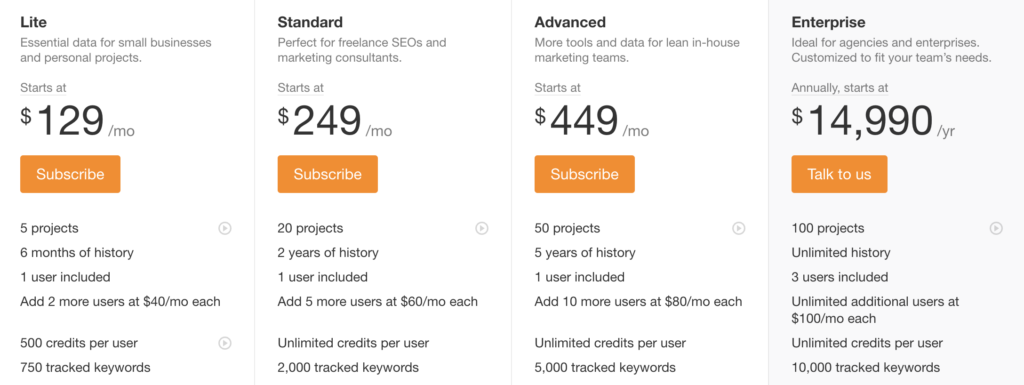Click the underlined Starts at label under Standard
The height and width of the screenshot is (385, 1024).
click(x=300, y=88)
